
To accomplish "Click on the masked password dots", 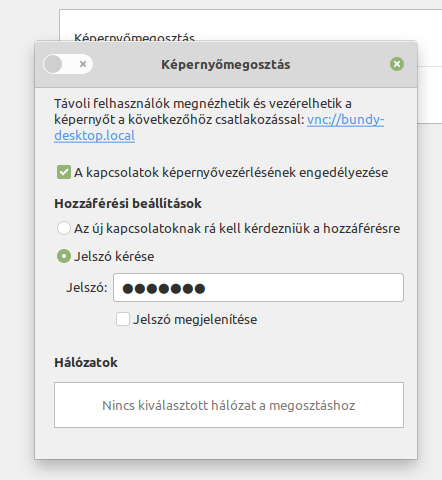I will click(x=164, y=289).
